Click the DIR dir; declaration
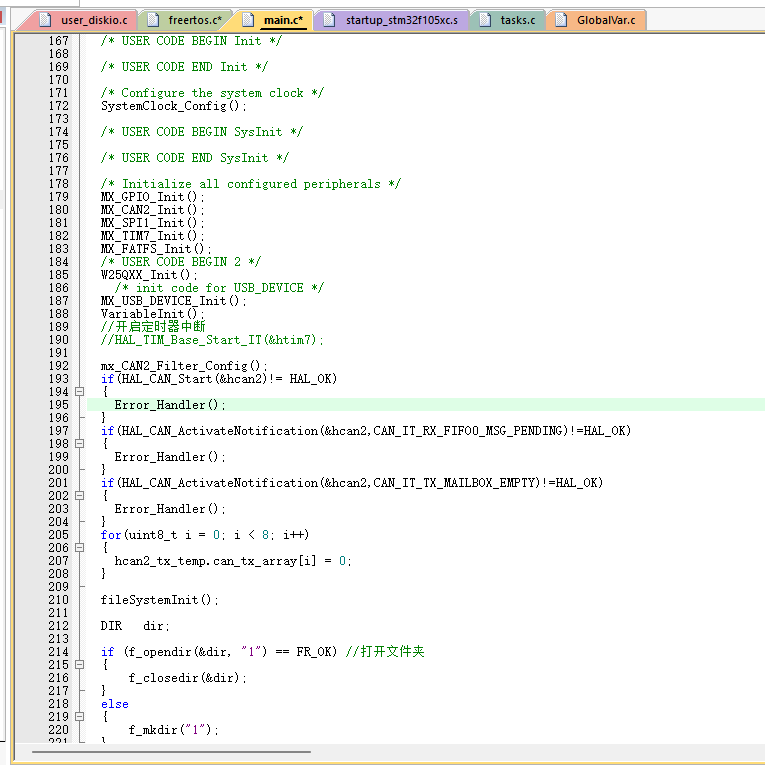The image size is (765, 766). [135, 626]
